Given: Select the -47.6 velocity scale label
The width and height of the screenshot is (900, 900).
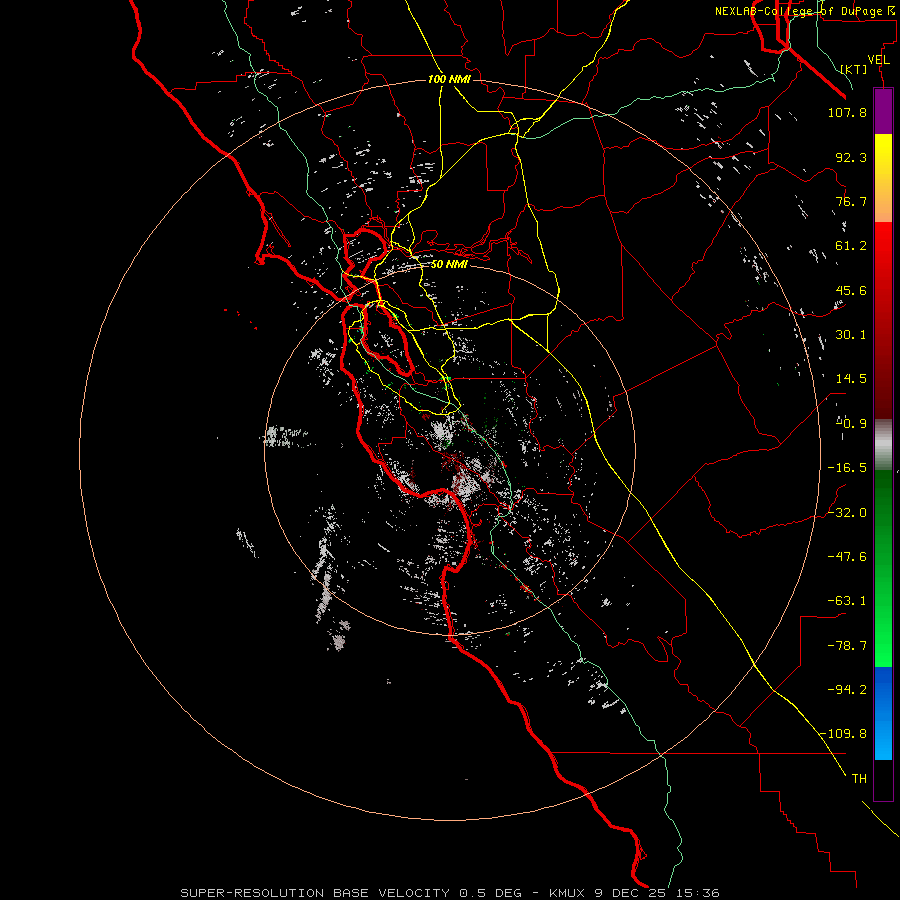Looking at the screenshot, I should click(847, 557).
